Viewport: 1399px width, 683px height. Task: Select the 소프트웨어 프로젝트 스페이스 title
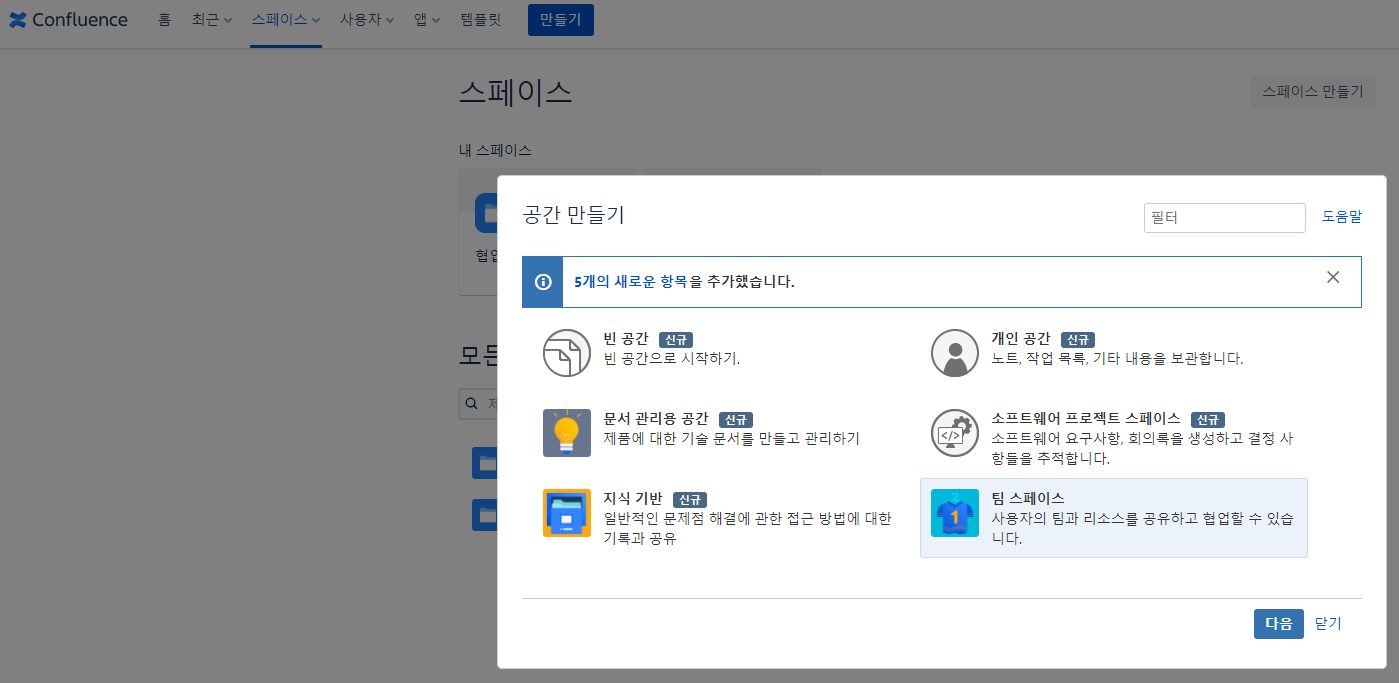click(x=1086, y=418)
